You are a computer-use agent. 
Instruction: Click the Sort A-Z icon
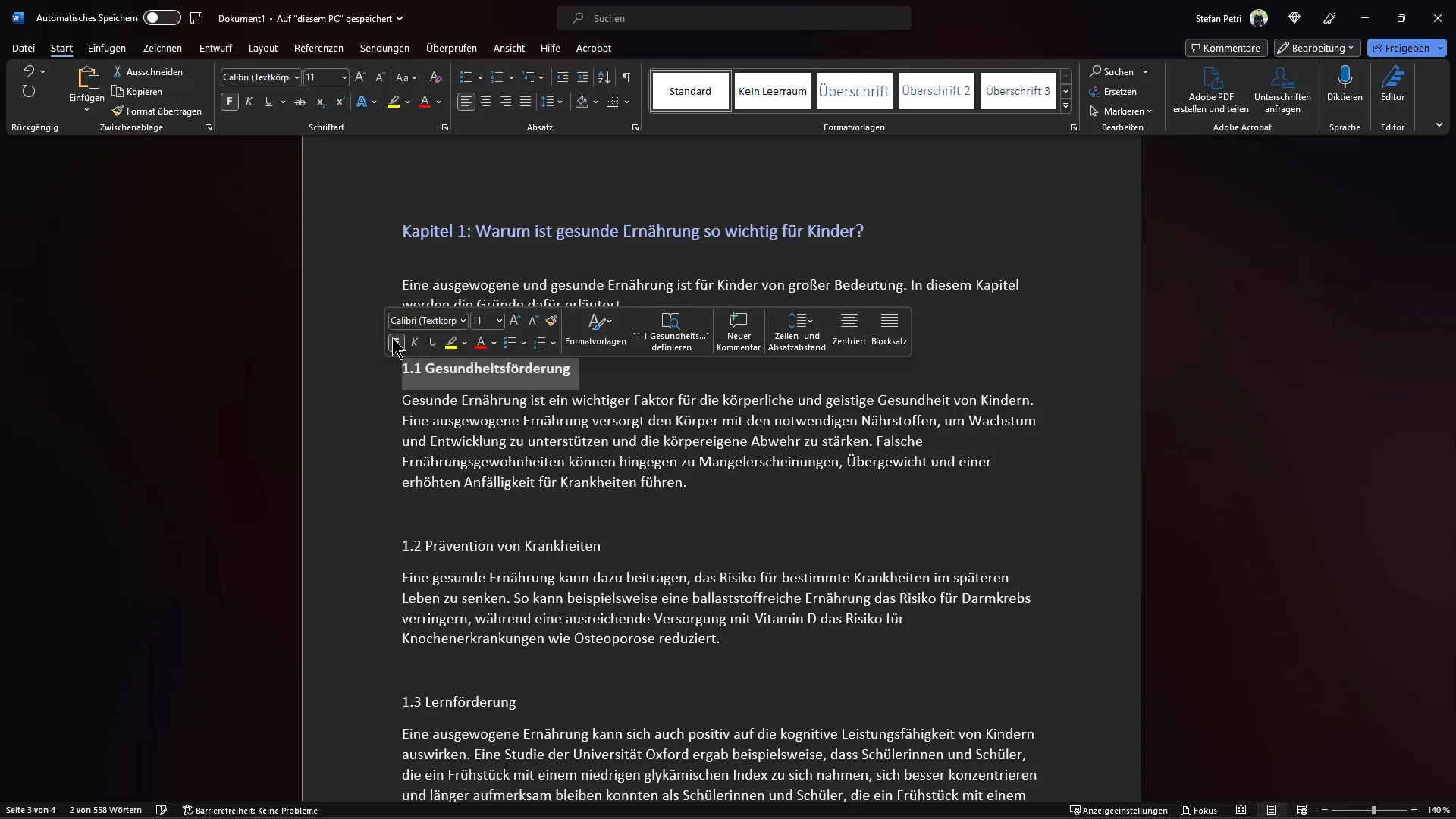click(x=604, y=77)
